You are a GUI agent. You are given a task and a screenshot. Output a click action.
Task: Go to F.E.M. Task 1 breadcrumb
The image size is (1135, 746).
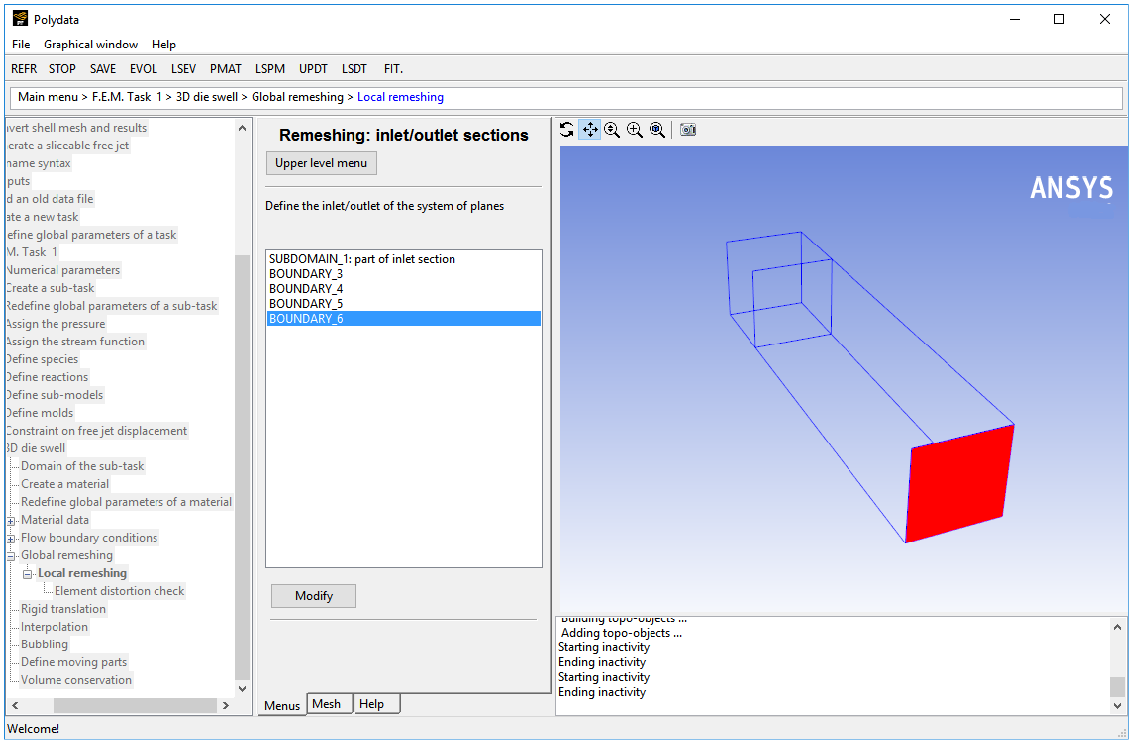coord(127,97)
